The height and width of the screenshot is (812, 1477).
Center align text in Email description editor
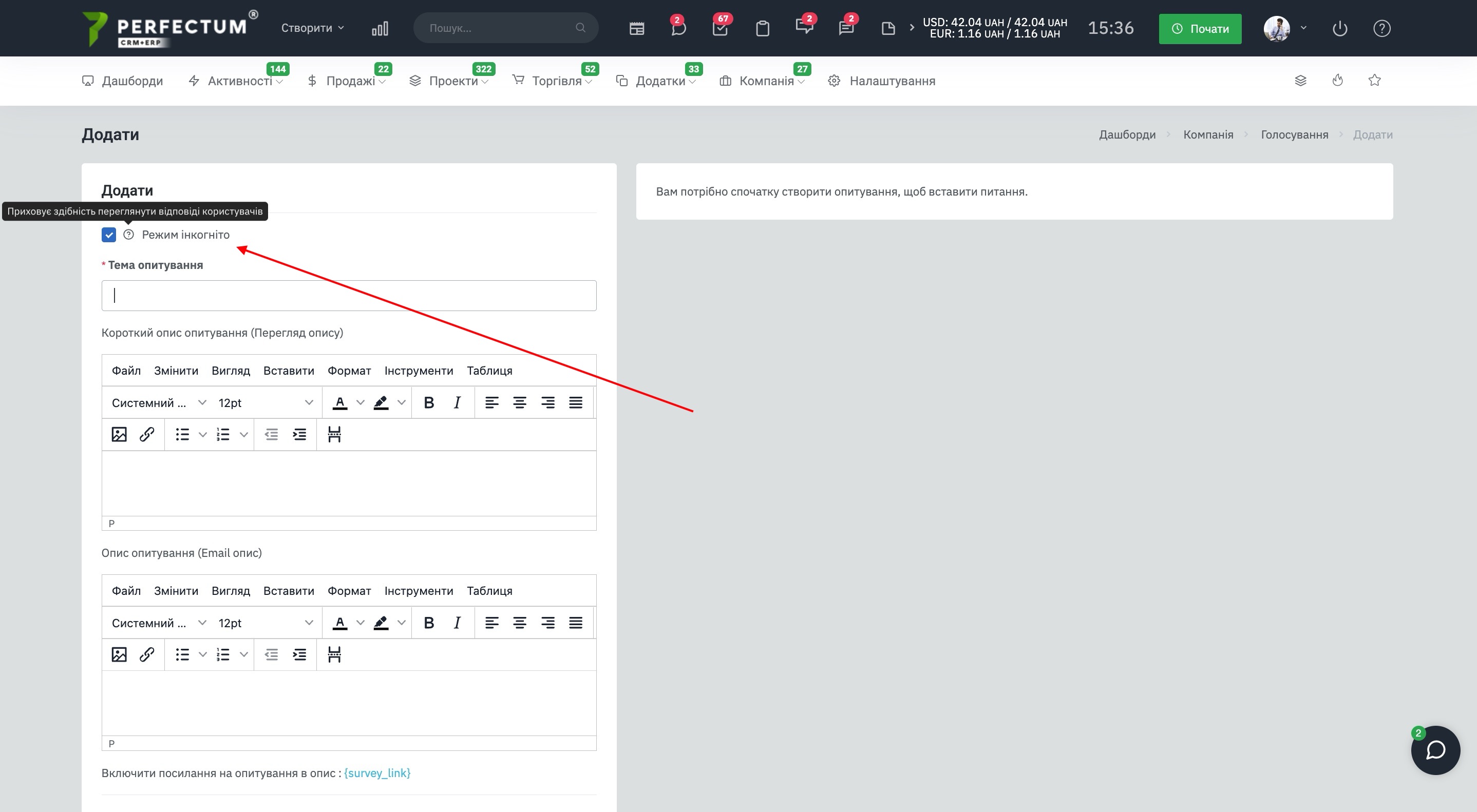point(520,623)
